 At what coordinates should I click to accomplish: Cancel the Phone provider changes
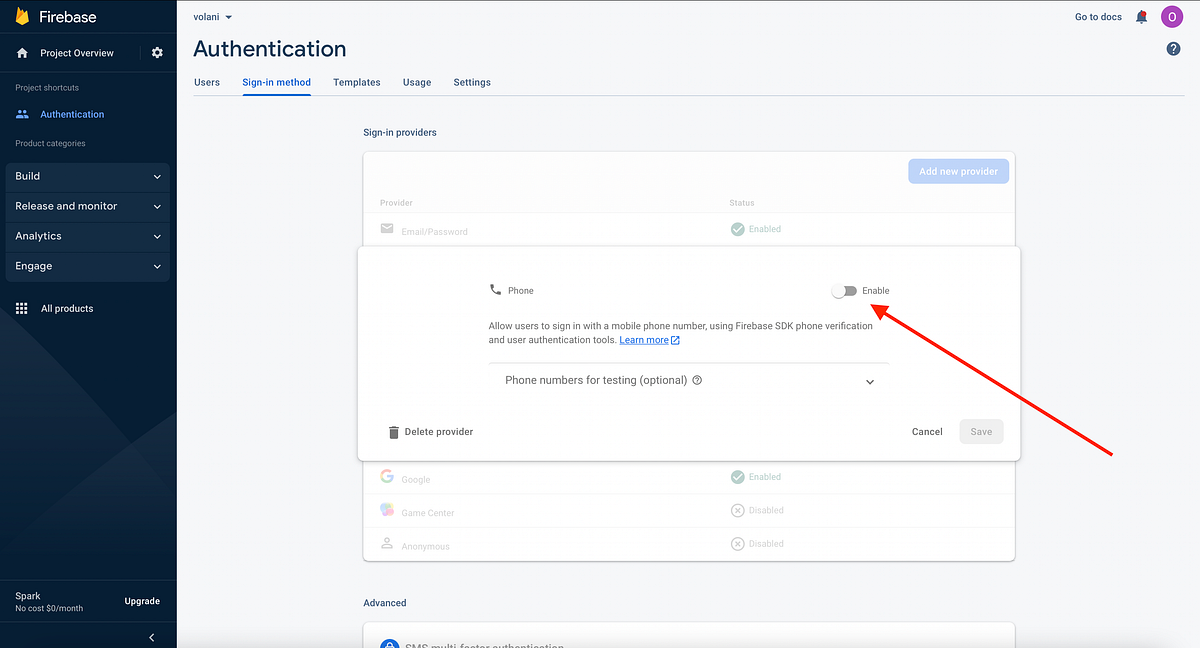coord(926,431)
